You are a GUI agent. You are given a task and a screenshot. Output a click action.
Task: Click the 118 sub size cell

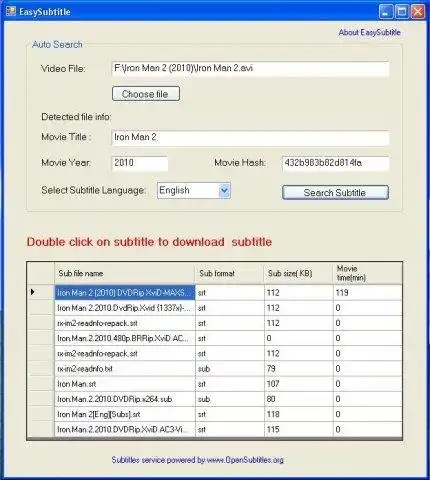[299, 414]
